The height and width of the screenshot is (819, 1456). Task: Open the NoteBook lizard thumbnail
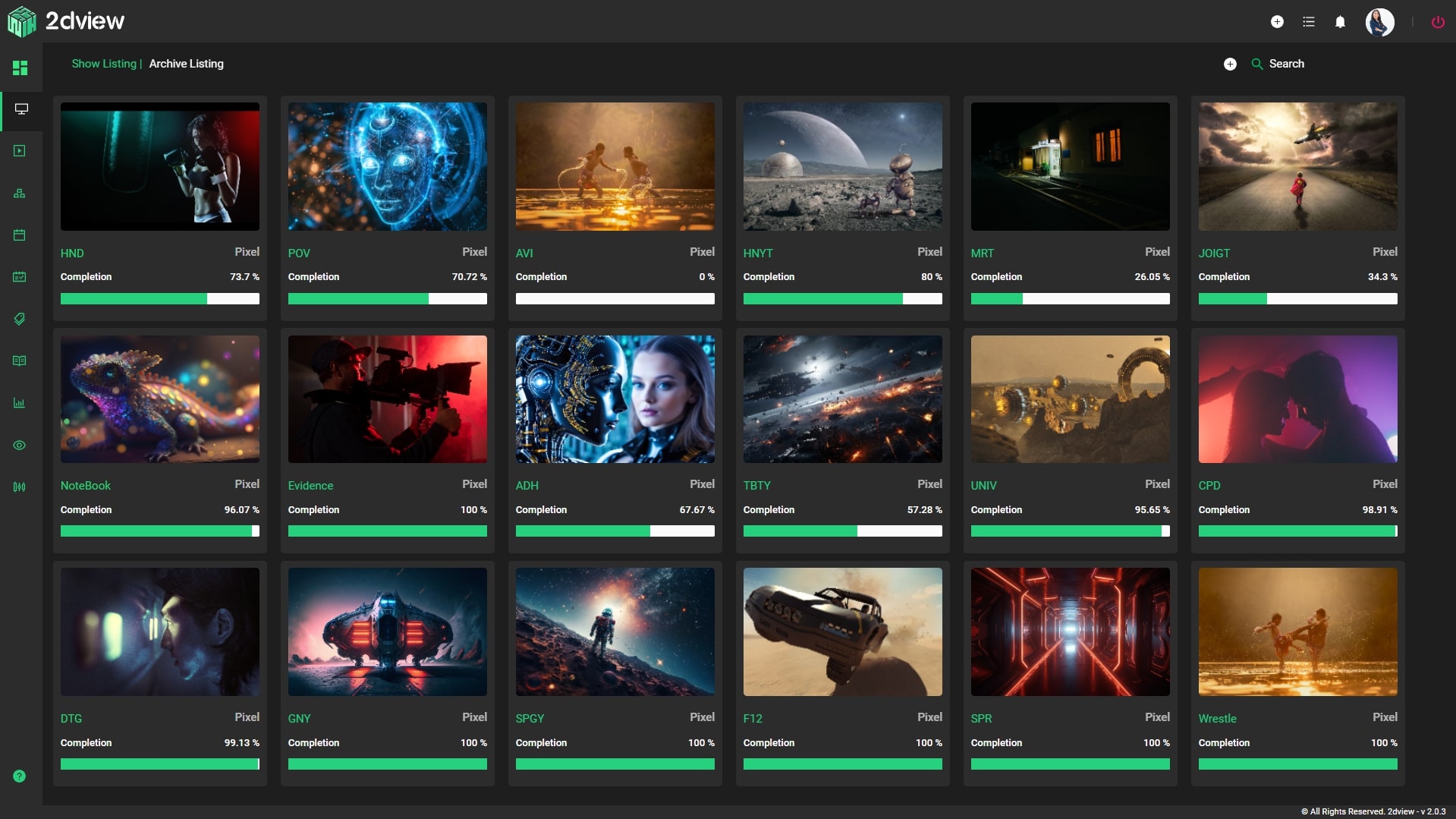coord(159,398)
